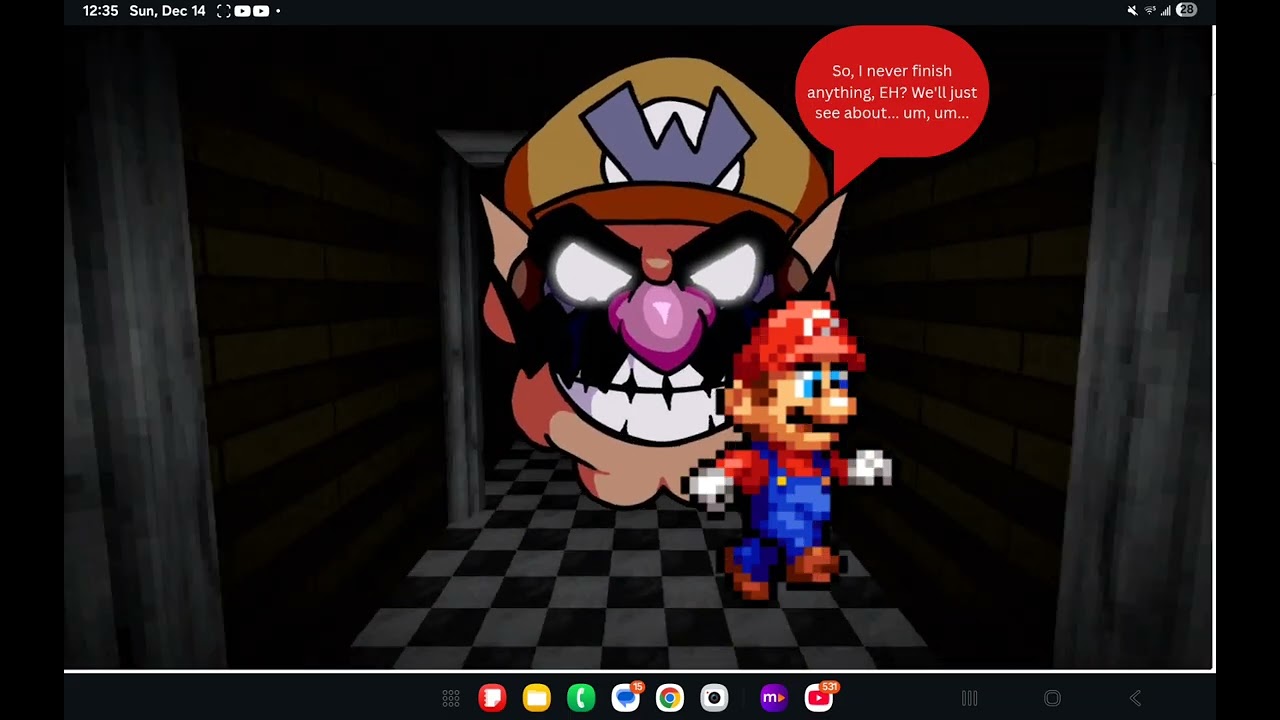Tap the battery level indicator showing 28
The image size is (1280, 720).
point(1186,11)
